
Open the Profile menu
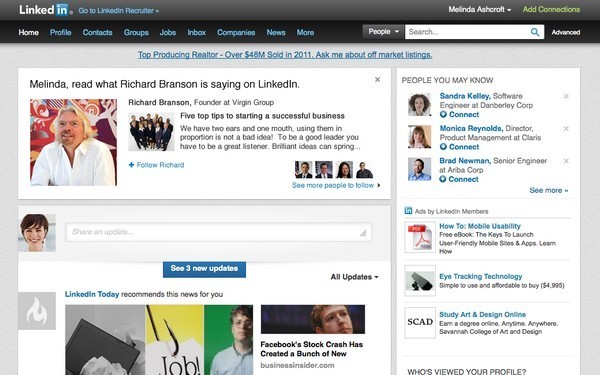tap(60, 33)
